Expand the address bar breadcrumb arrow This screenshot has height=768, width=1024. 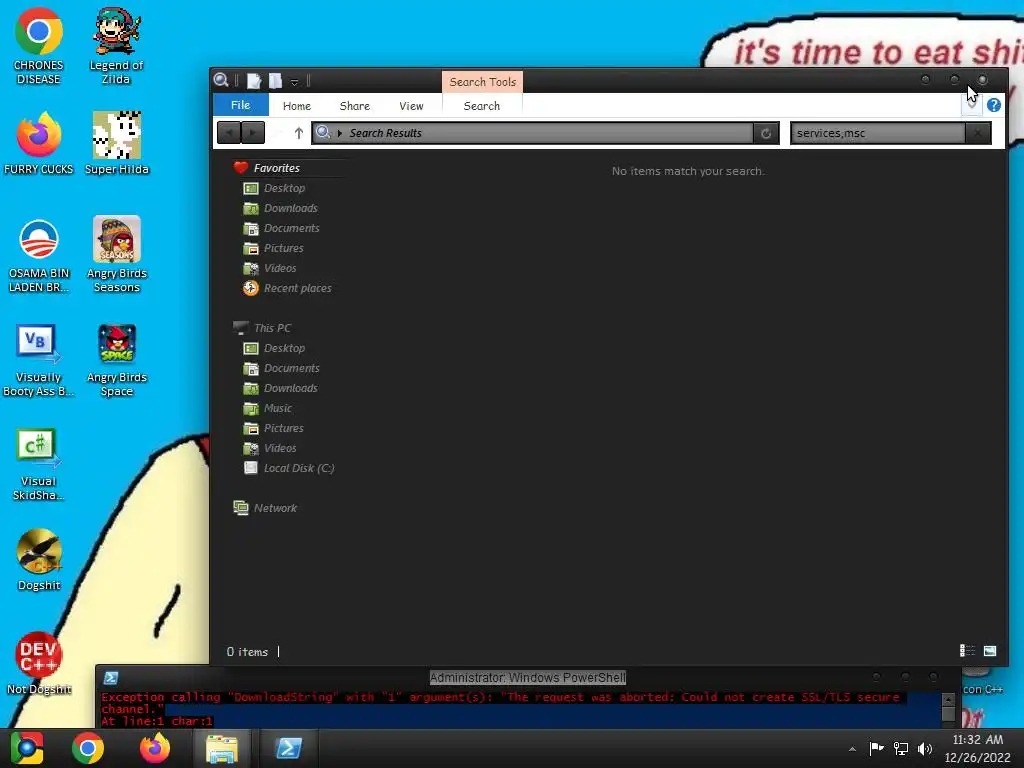(x=340, y=133)
